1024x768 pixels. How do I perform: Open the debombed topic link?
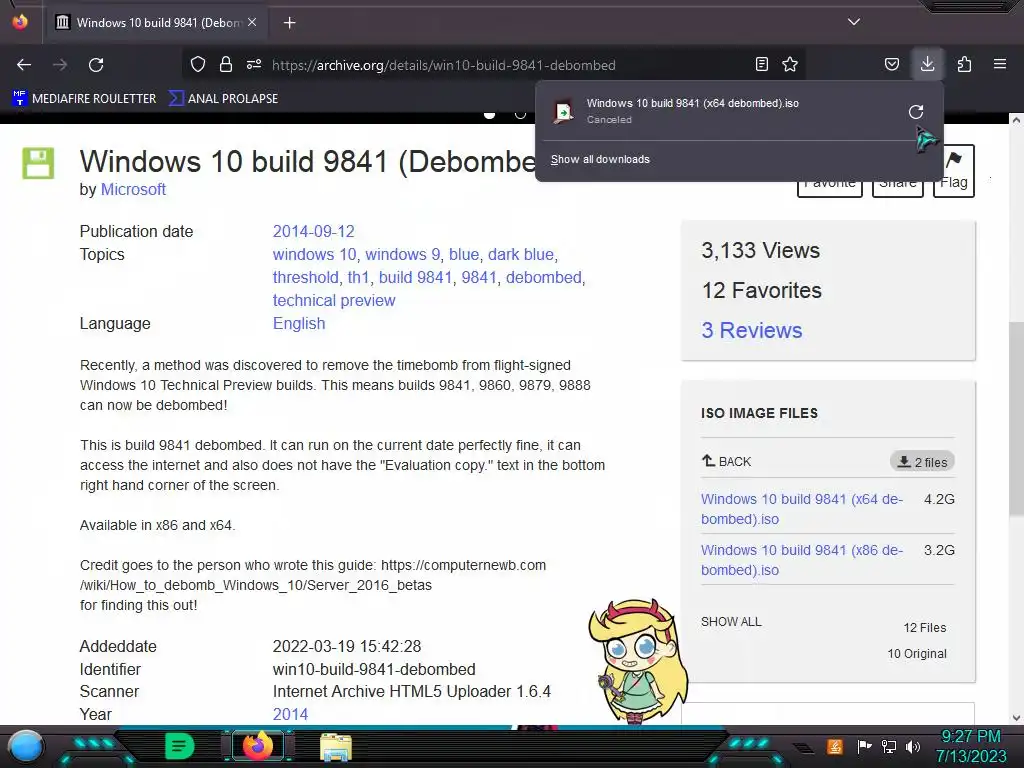point(543,278)
